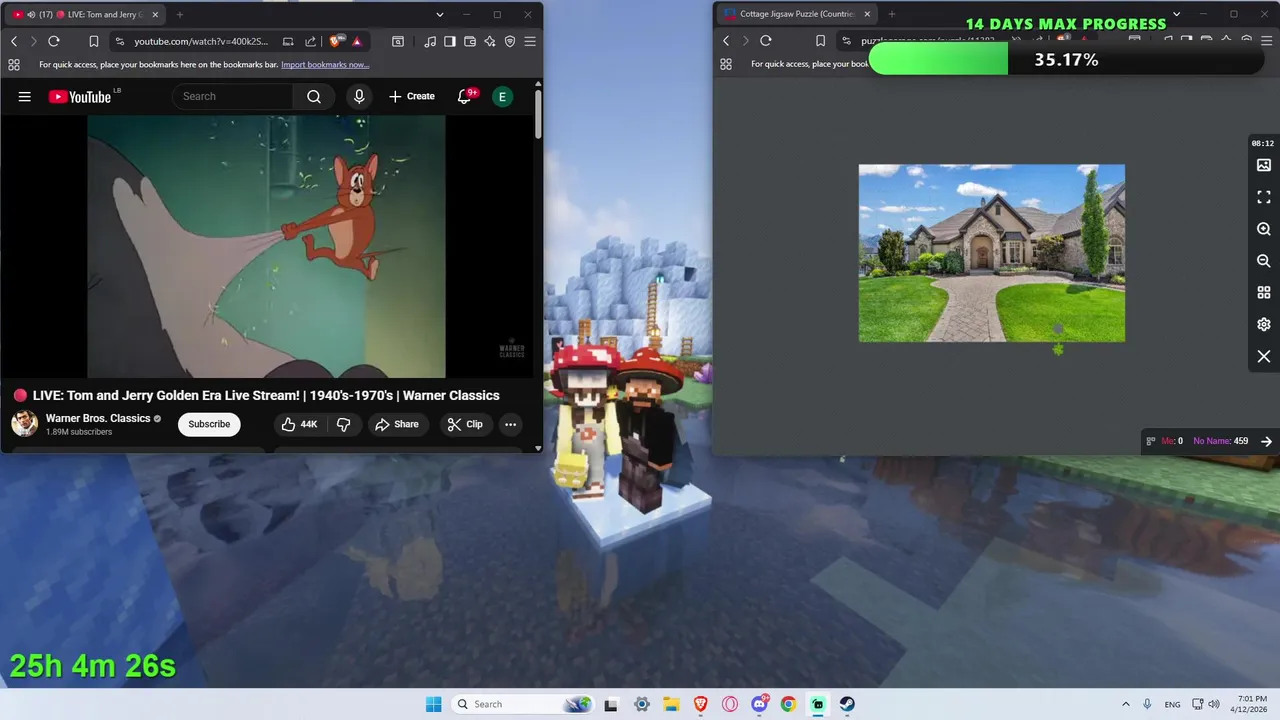Open File Explorer from the taskbar
Viewport: 1280px width, 720px height.
pos(671,704)
